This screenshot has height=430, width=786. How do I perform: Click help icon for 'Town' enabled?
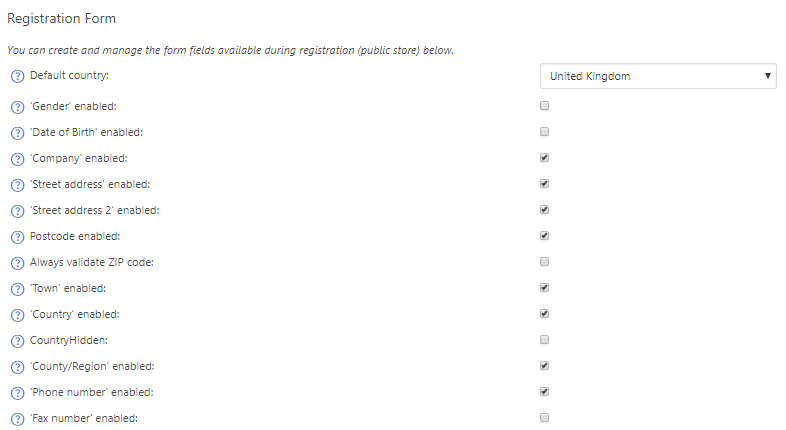(x=18, y=289)
